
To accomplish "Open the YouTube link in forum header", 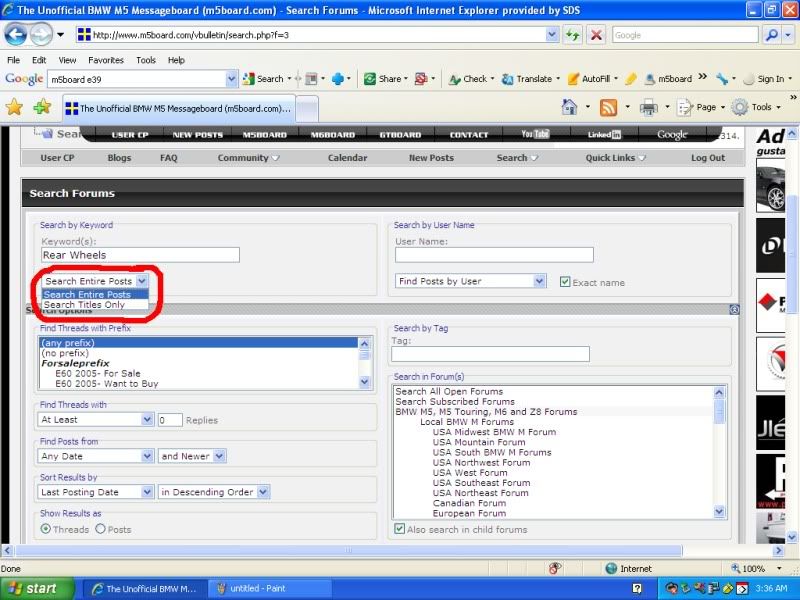I will [x=535, y=134].
